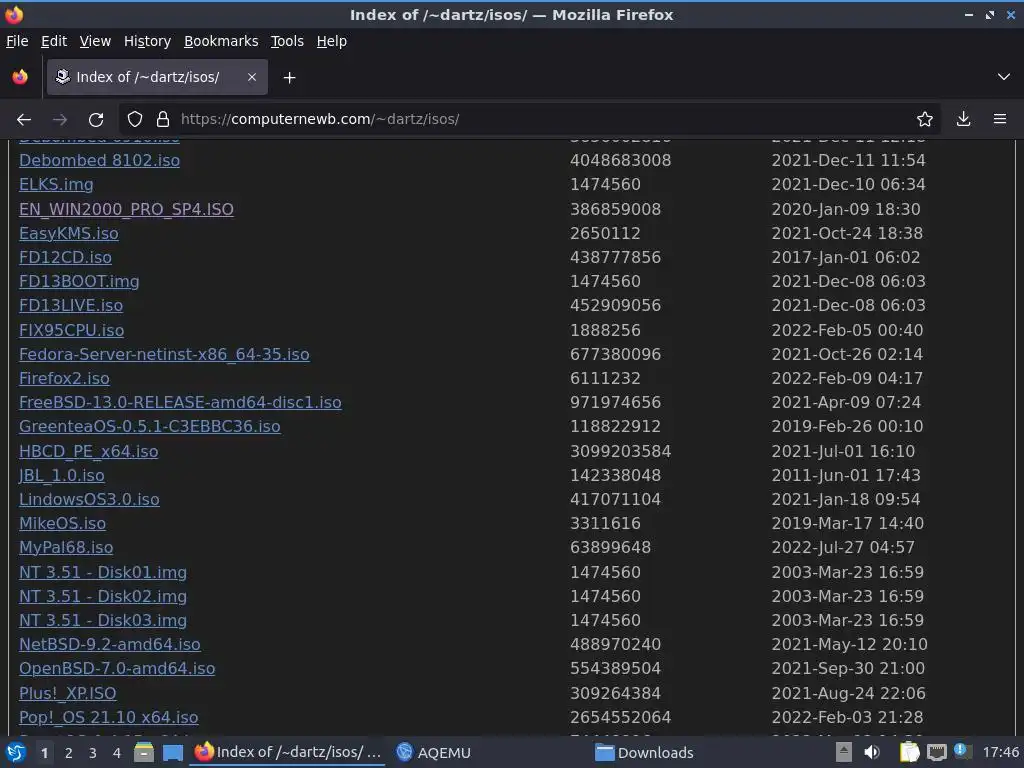Download NetBSD-9.2-amd64.iso
1024x768 pixels.
tap(110, 645)
